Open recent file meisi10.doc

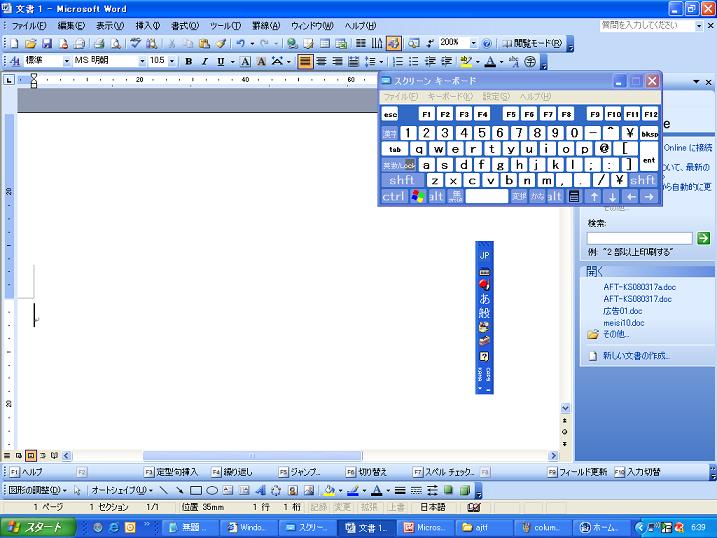(624, 323)
